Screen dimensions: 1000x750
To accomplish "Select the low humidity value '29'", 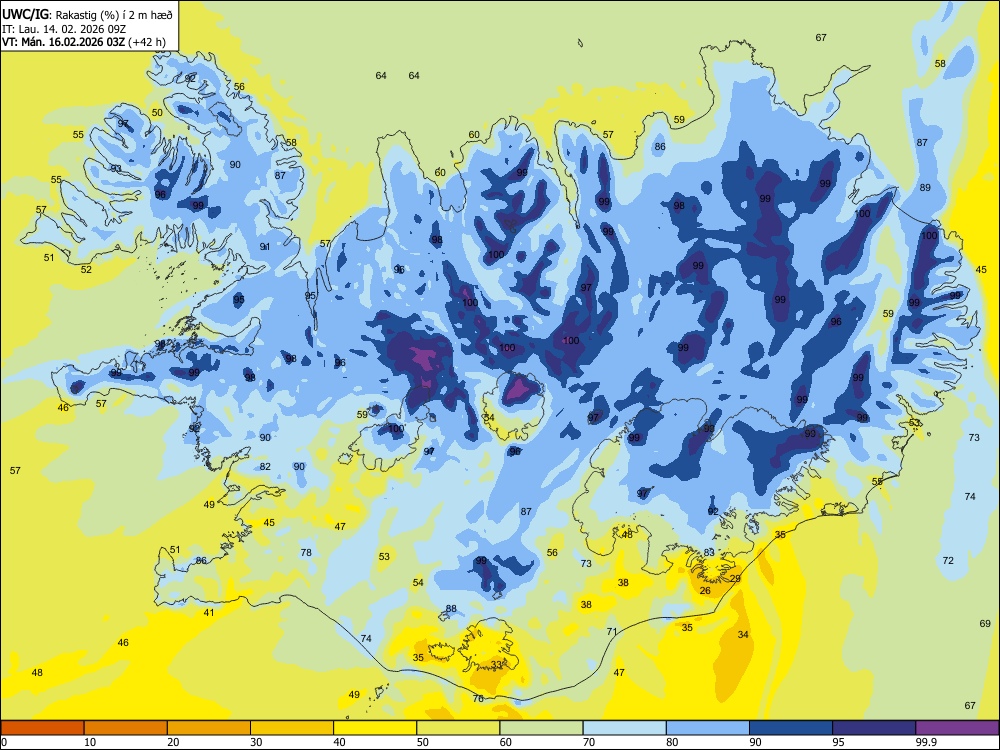I will tap(735, 578).
